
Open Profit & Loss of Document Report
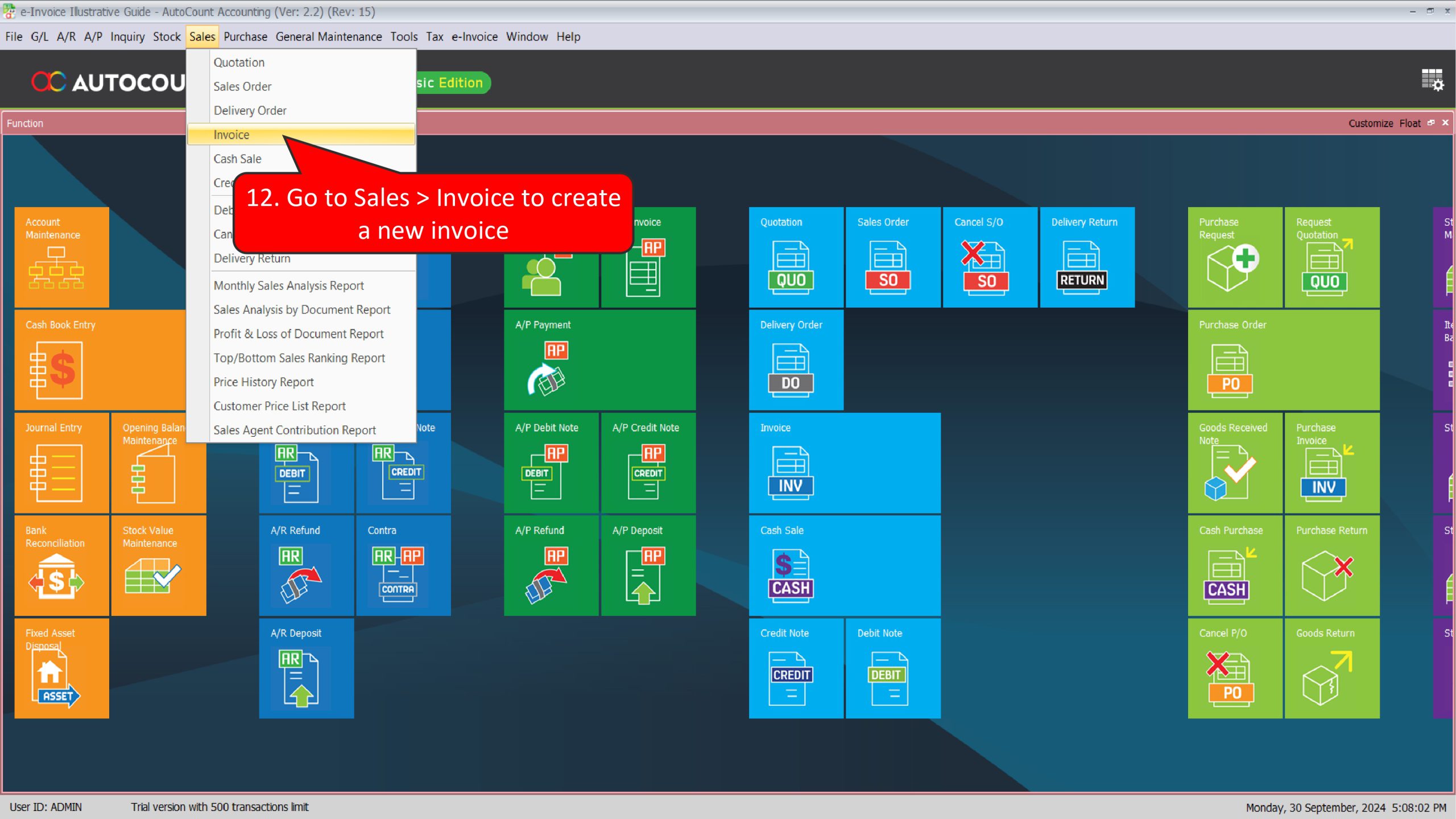point(301,334)
